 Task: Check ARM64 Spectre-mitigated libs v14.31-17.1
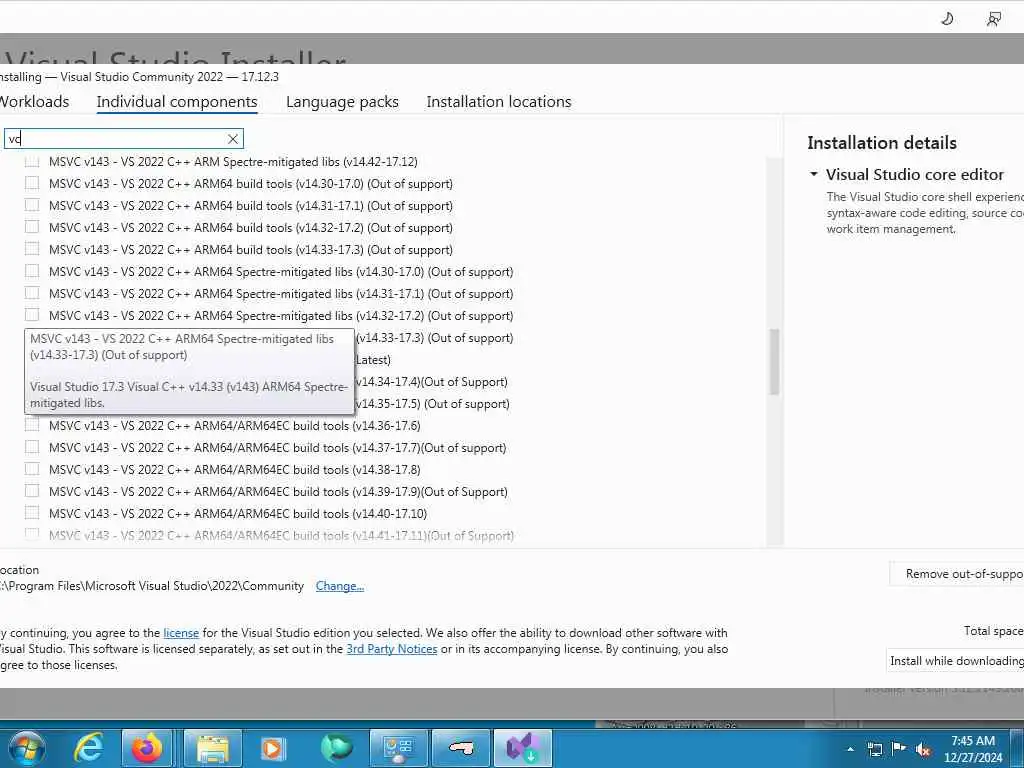[x=32, y=293]
